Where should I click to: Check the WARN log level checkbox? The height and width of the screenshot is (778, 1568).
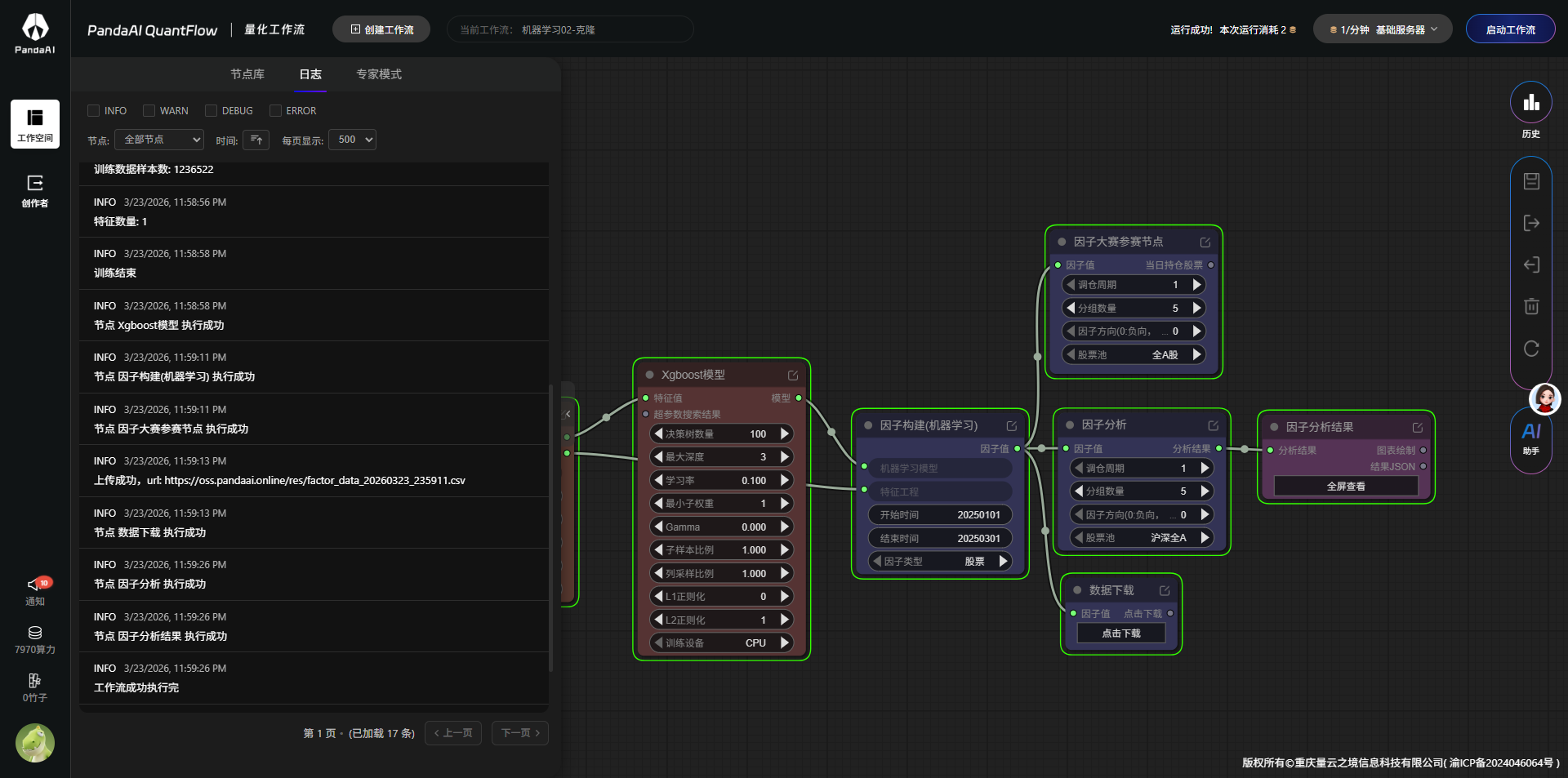tap(149, 111)
